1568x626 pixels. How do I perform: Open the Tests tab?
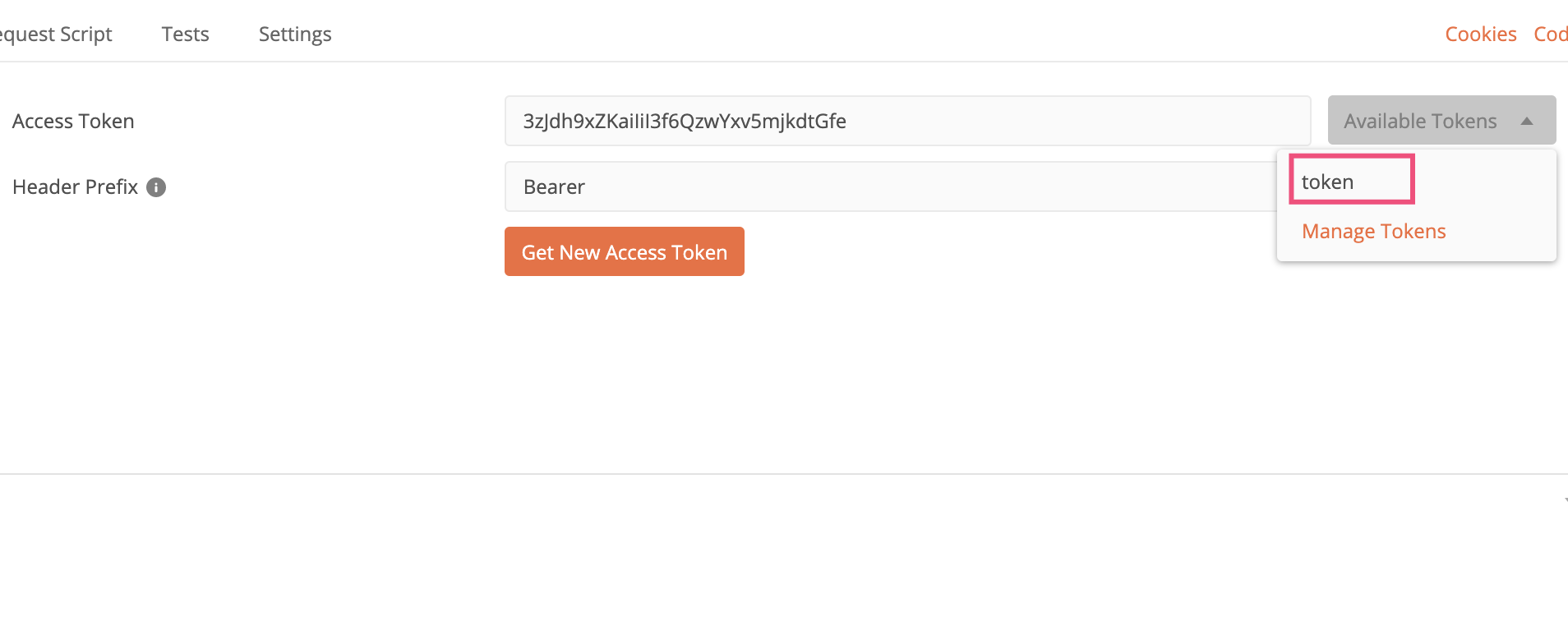pos(185,34)
